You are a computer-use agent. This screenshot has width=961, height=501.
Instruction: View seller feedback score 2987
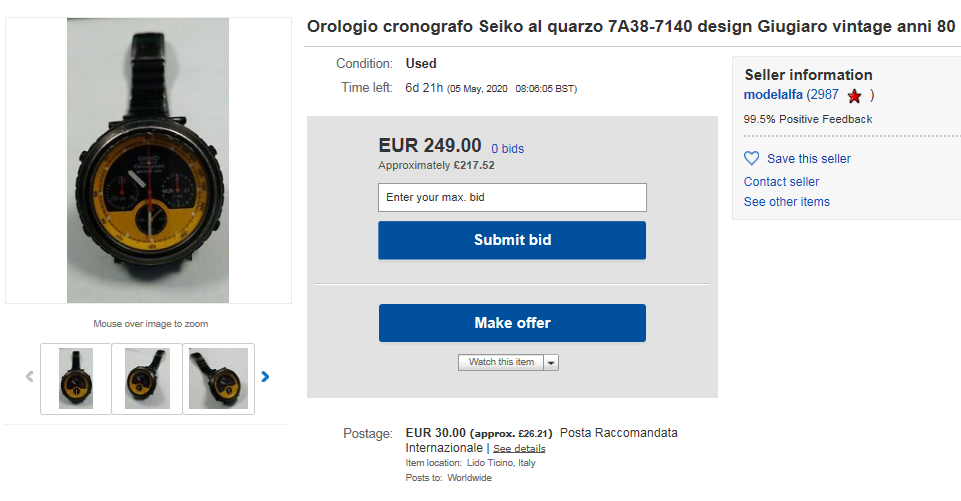click(x=823, y=95)
